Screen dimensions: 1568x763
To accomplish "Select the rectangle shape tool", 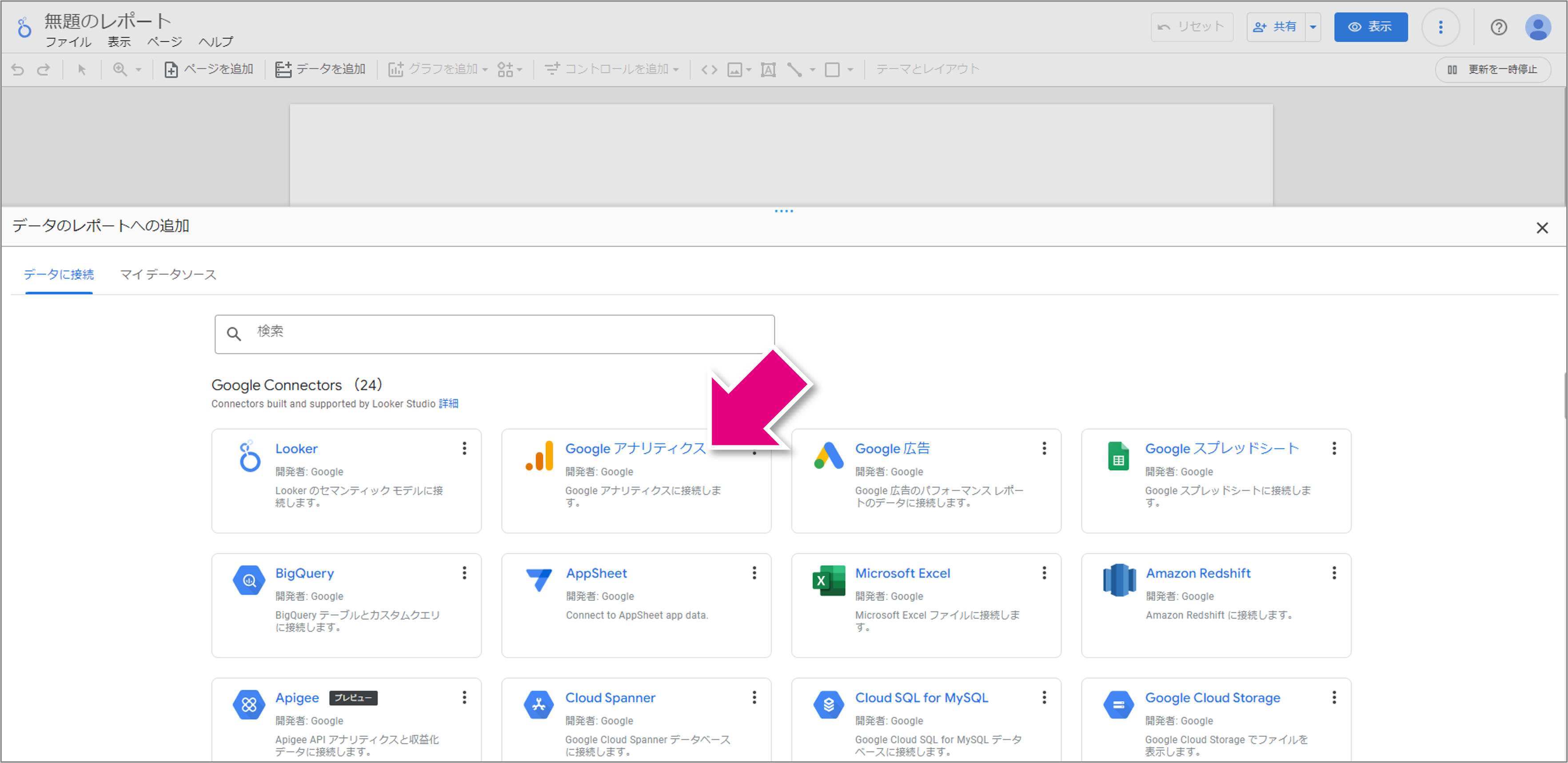I will (832, 69).
